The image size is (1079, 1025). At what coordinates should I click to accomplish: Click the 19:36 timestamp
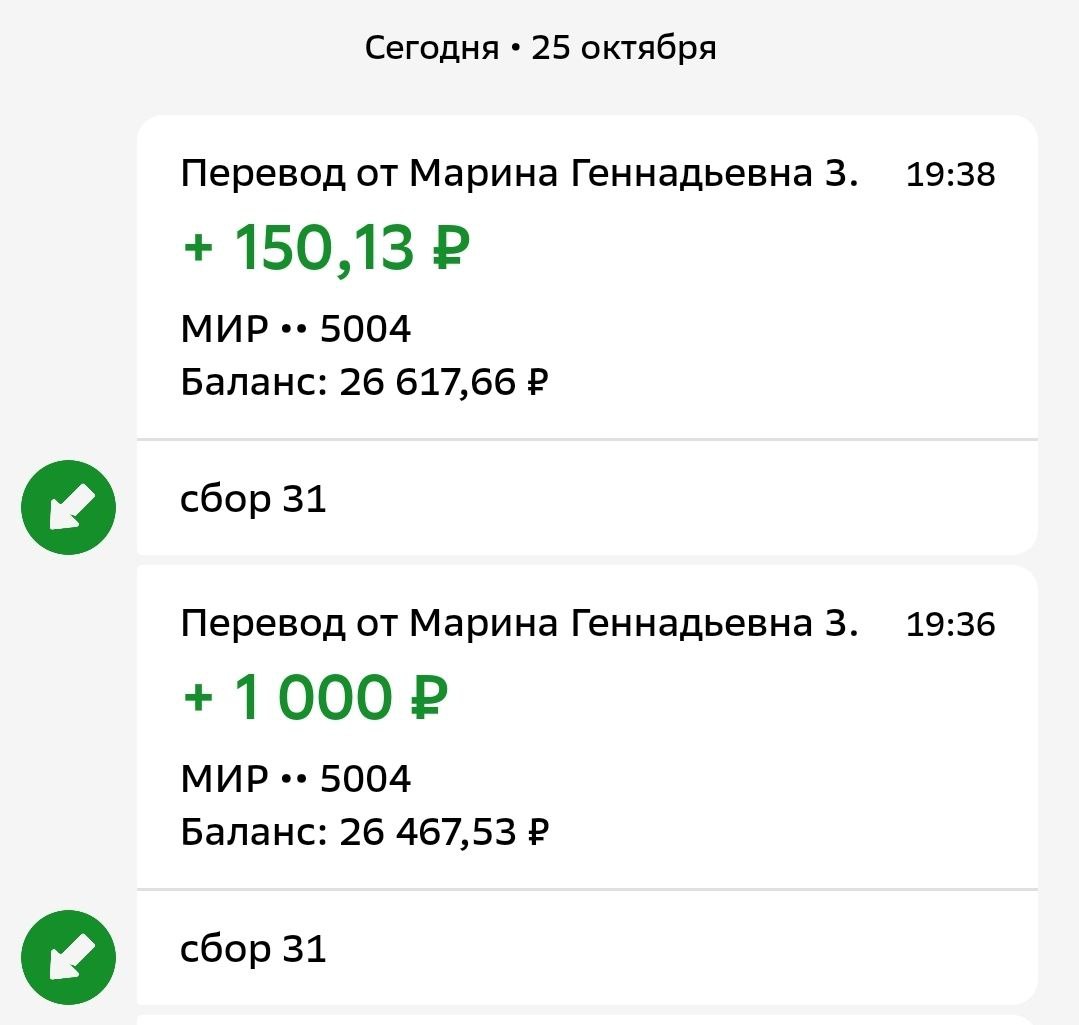coord(950,625)
